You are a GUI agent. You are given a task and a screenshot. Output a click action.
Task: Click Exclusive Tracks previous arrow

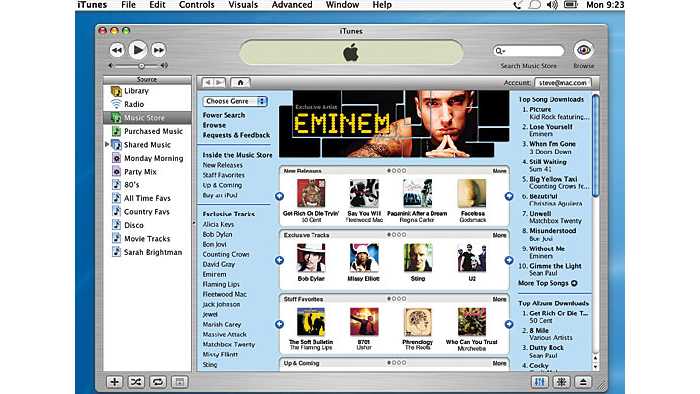[x=279, y=260]
